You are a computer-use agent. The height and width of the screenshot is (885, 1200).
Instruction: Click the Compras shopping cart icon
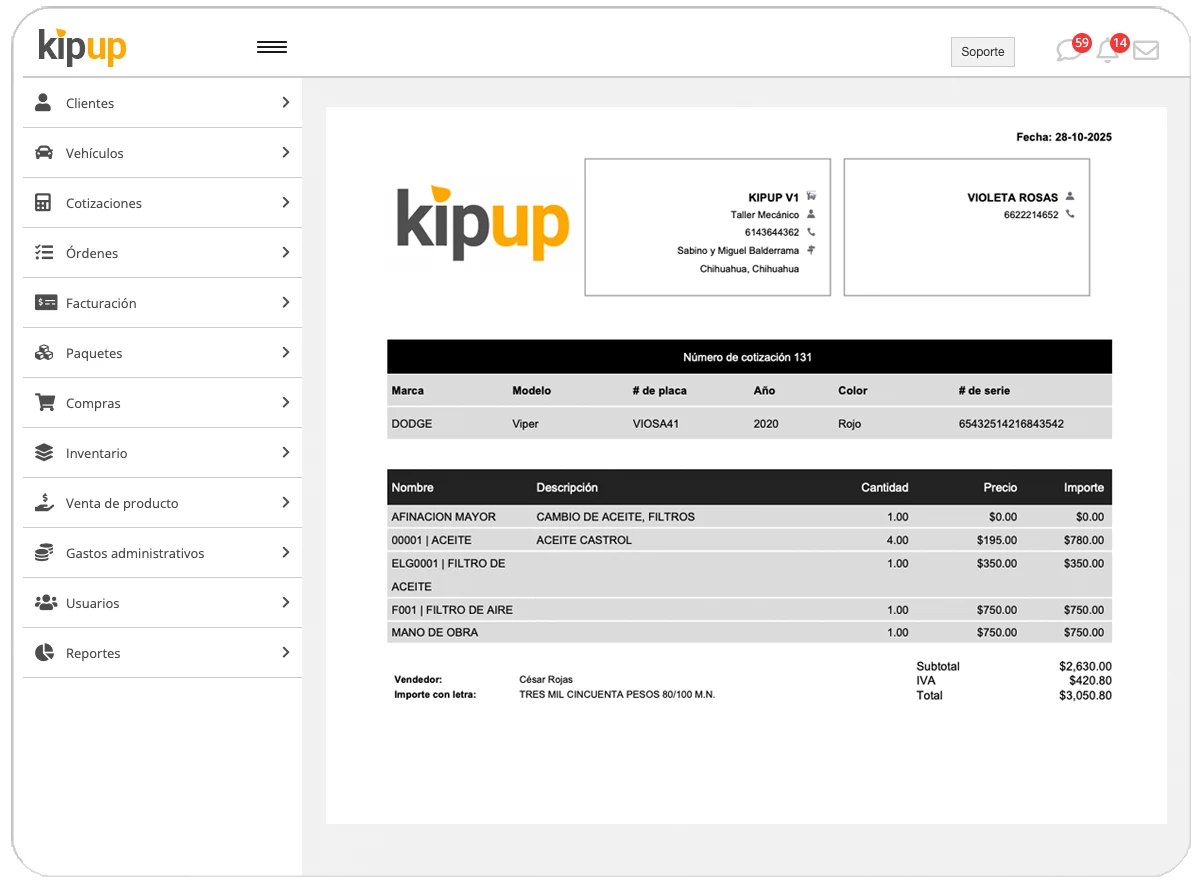42,402
